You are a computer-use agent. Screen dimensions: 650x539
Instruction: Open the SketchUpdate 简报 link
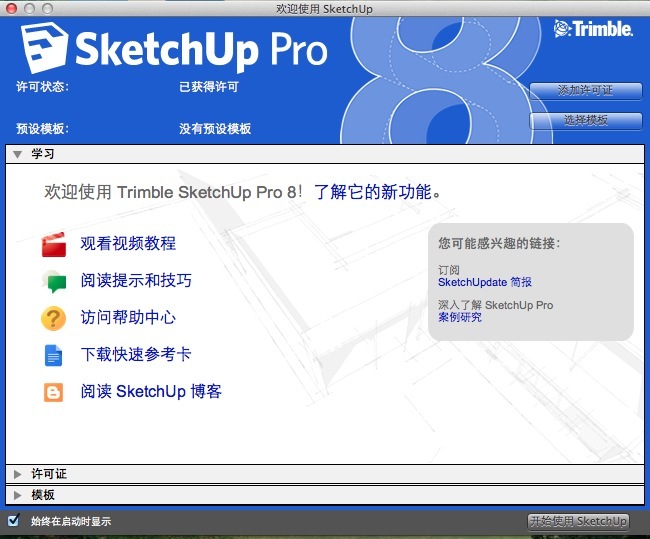(x=485, y=282)
